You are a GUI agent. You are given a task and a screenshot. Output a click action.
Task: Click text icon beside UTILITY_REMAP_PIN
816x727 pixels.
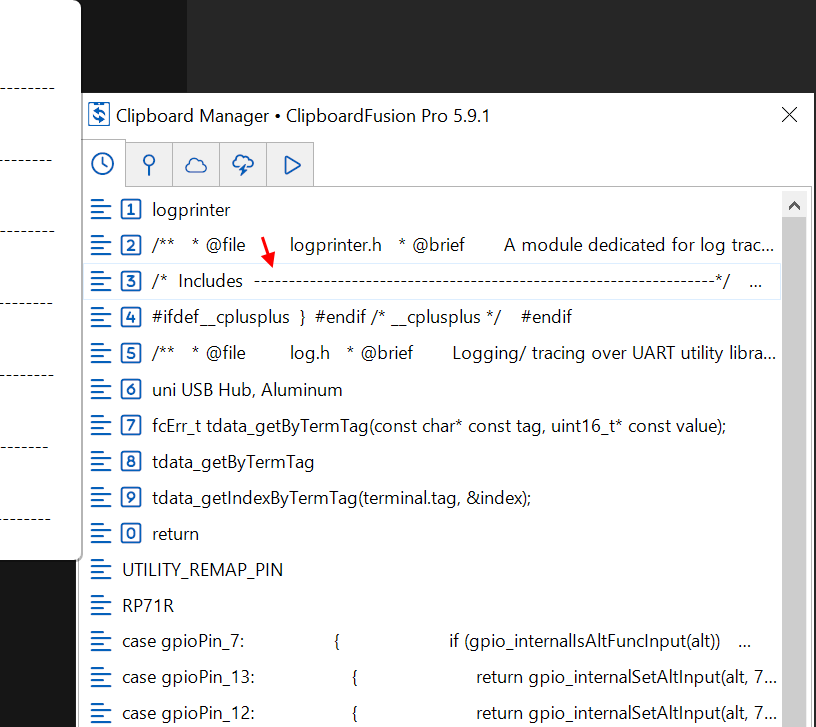click(101, 570)
